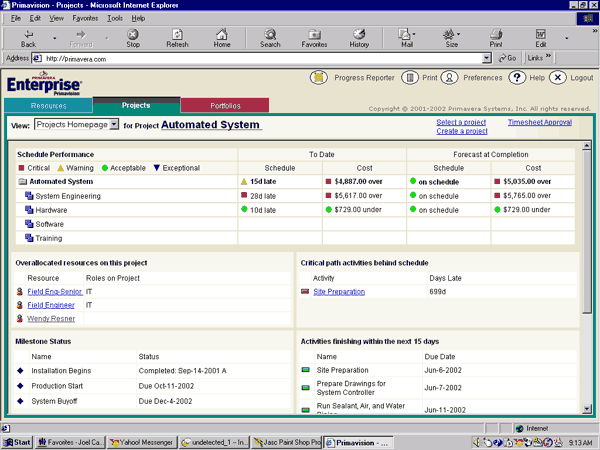This screenshot has height=450, width=600.
Task: Switch to the Resources tab
Action: [49, 106]
